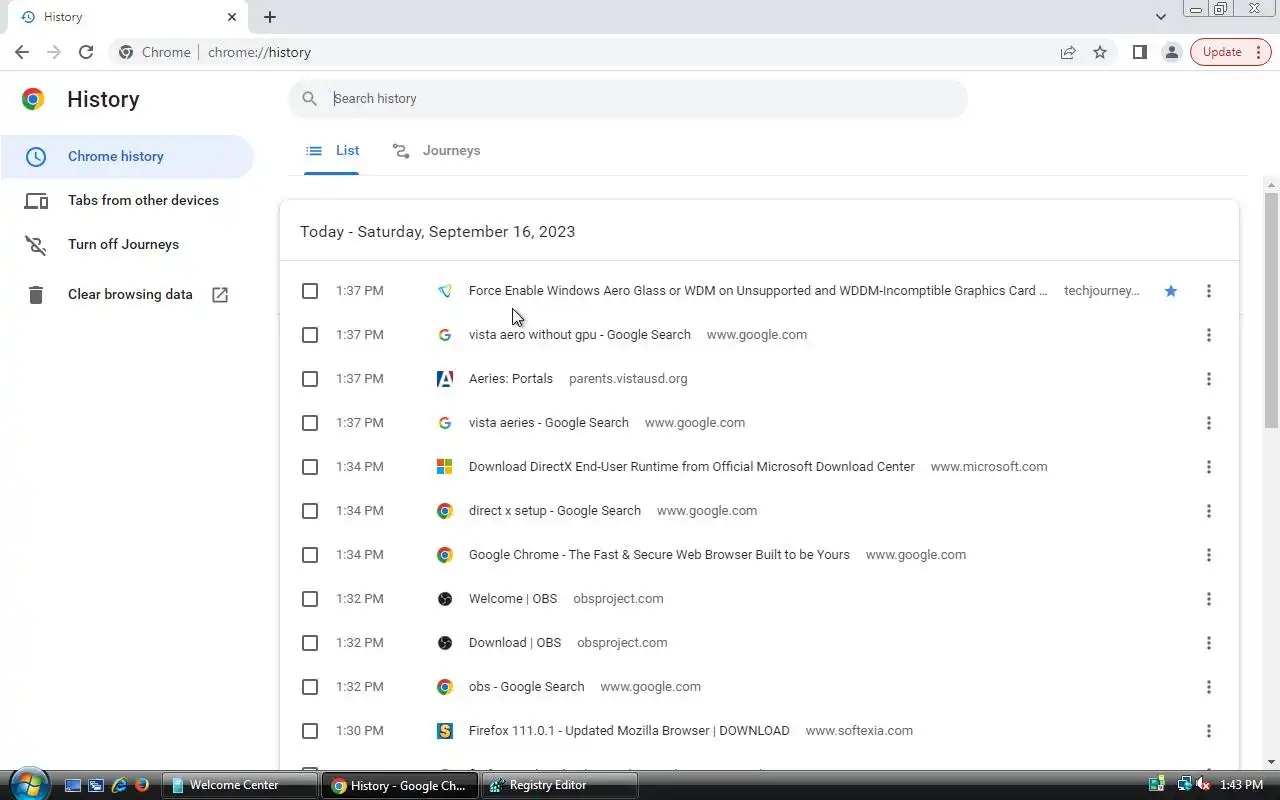
Task: Click the Aeries Portals favicon
Action: tap(445, 379)
